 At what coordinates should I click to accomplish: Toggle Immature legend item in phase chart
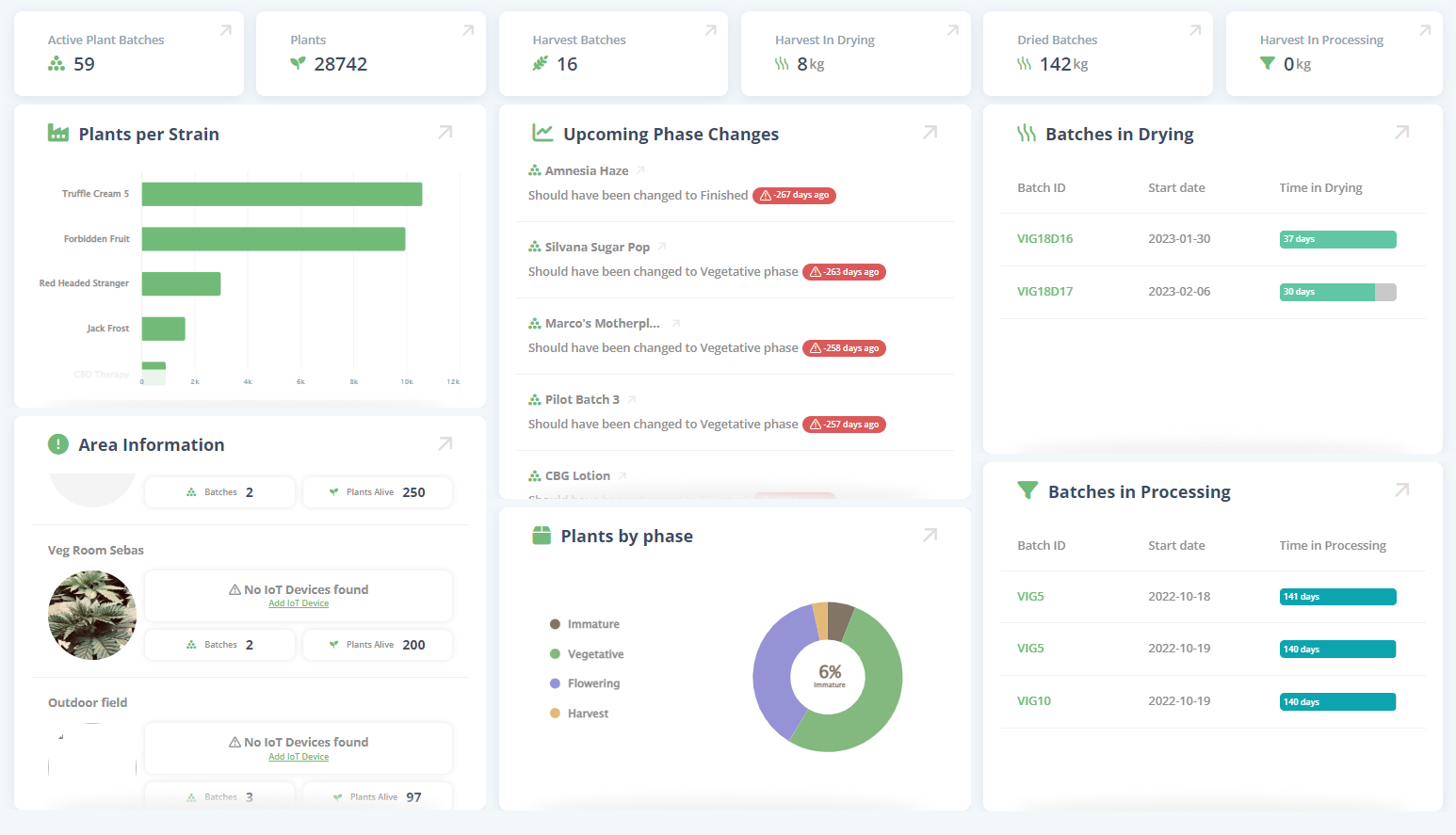592,624
